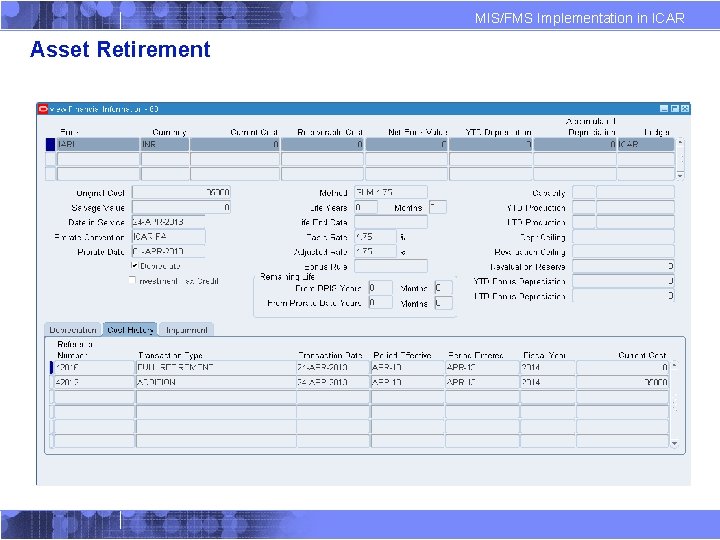Click the Original Cost field
Viewport: 720px width, 540px height.
[181, 192]
